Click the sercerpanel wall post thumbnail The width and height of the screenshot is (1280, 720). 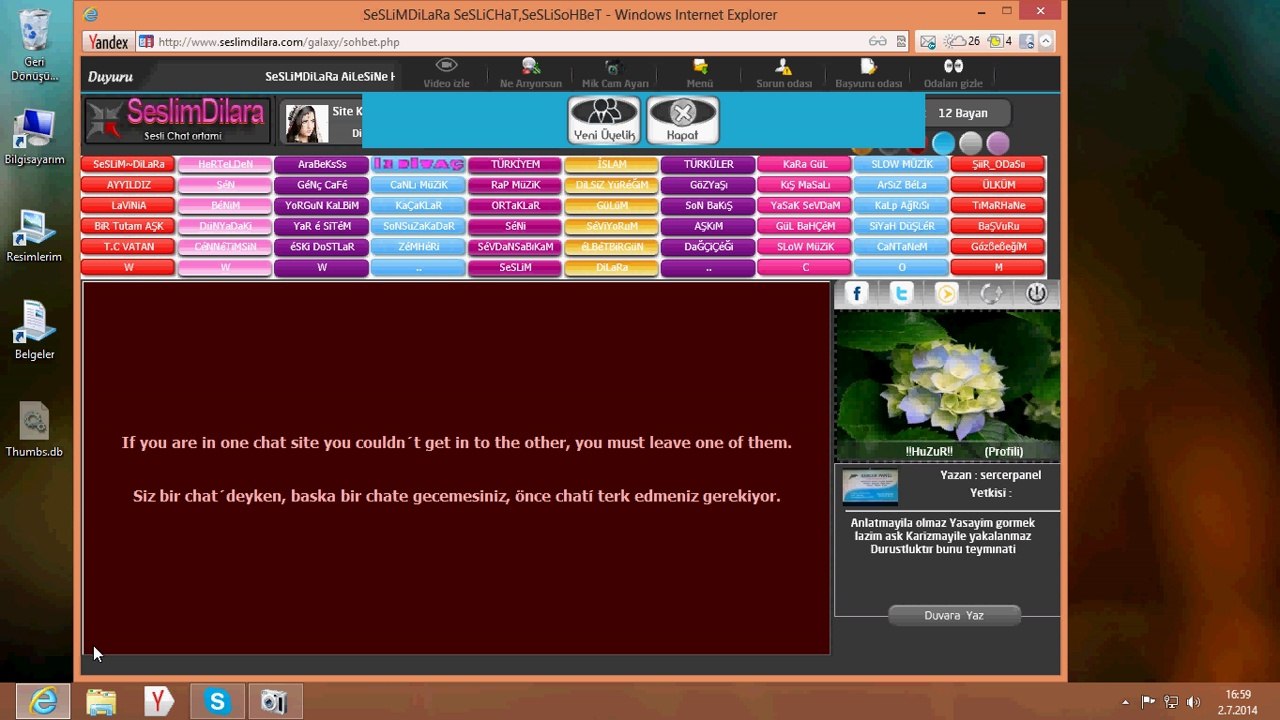(870, 487)
